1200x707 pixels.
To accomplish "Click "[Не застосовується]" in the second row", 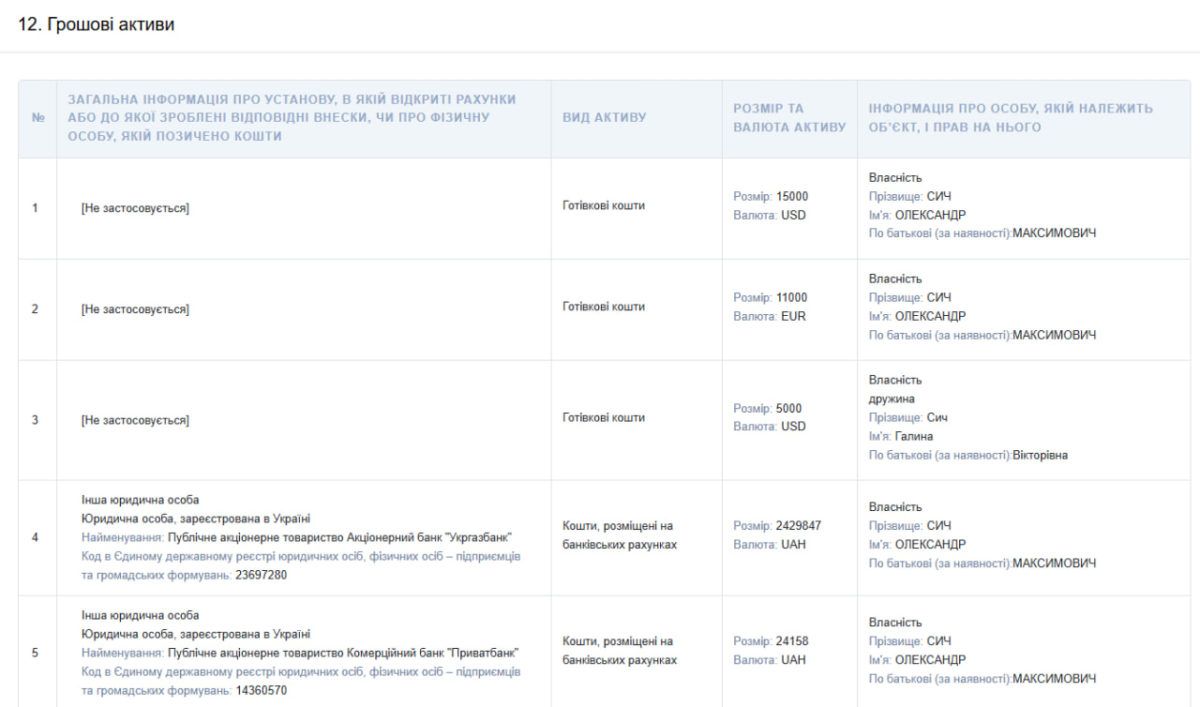I will (x=135, y=309).
